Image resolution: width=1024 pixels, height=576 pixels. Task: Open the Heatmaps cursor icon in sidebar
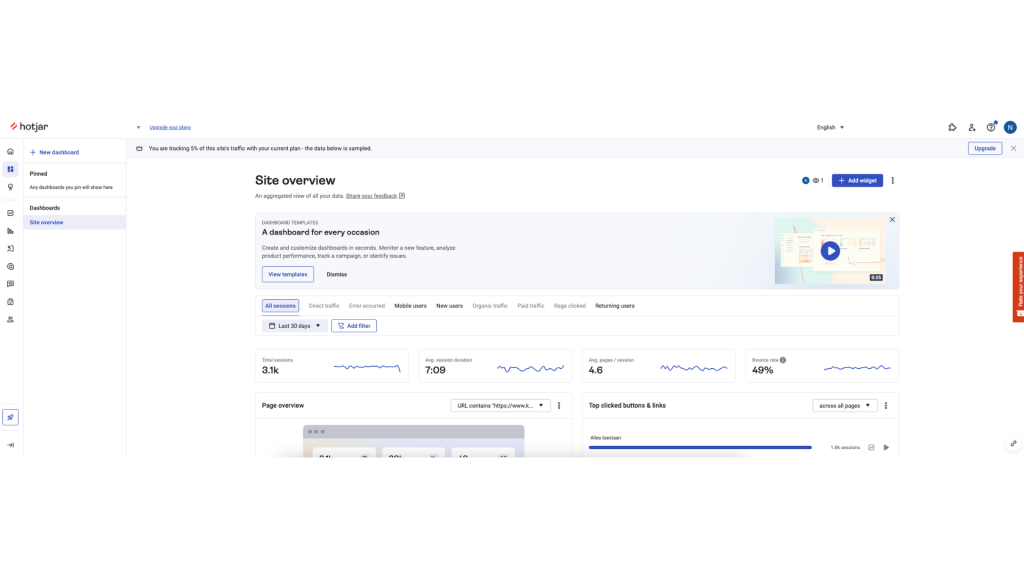[x=10, y=249]
